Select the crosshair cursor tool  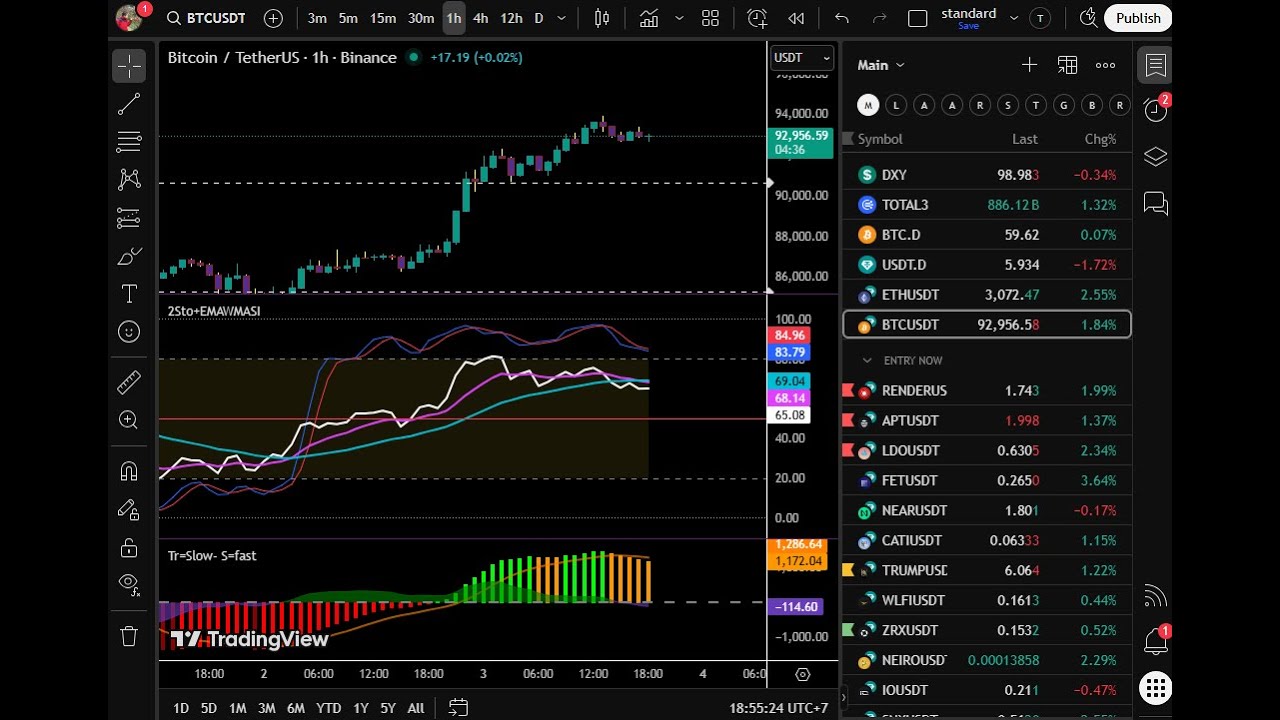129,66
